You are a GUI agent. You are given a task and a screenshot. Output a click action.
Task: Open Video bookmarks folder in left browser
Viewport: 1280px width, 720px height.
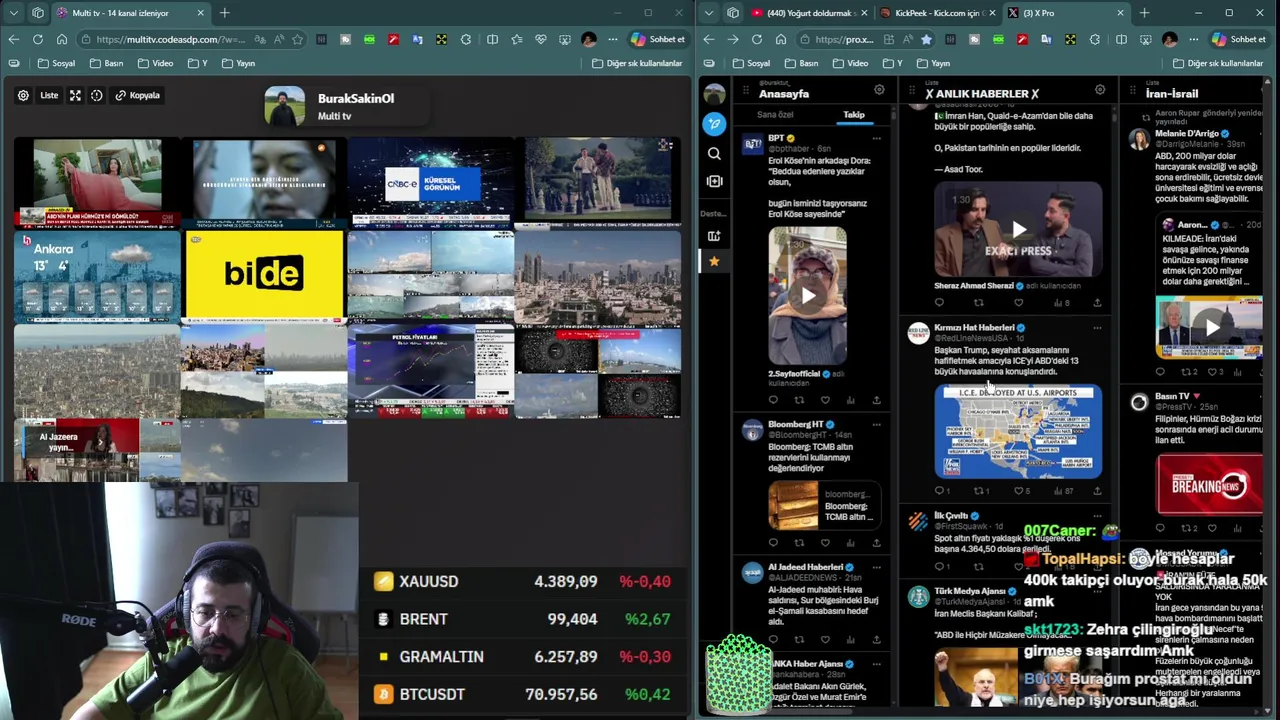coord(155,63)
